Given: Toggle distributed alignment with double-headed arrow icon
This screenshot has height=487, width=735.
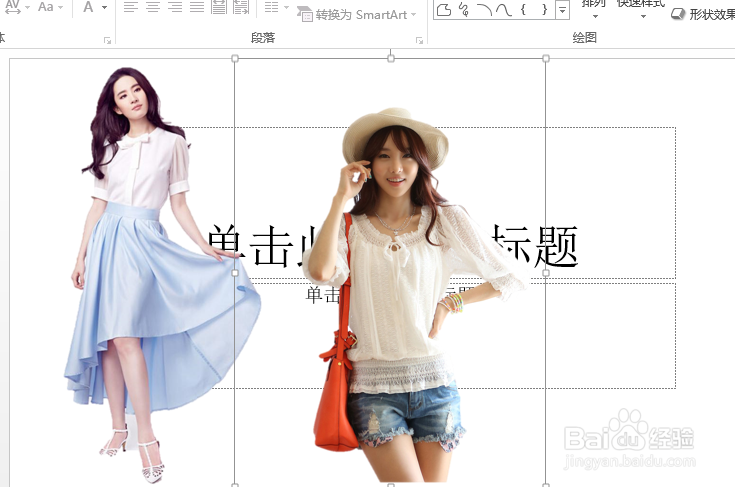Looking at the screenshot, I should point(219,7).
